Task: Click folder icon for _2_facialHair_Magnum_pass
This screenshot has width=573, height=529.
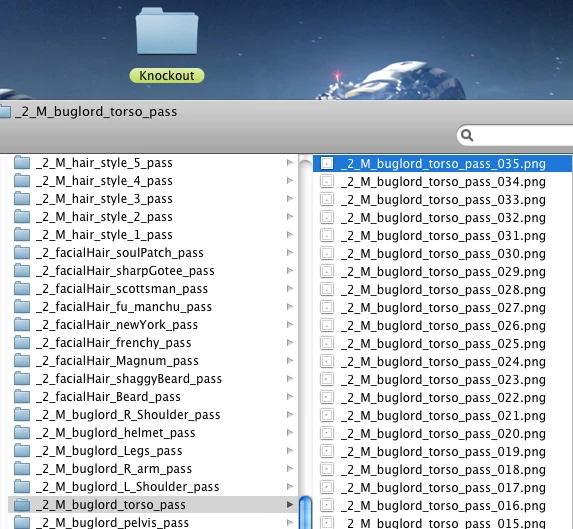Action: tap(22, 361)
